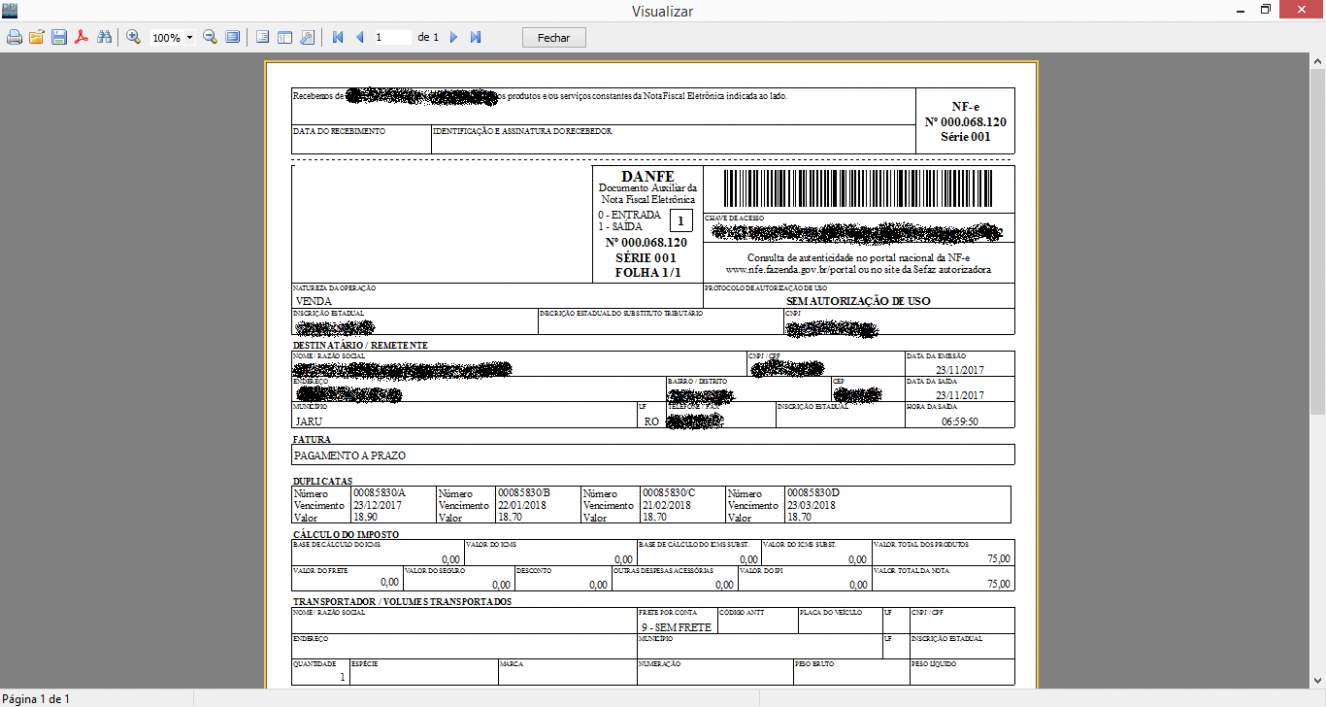Image resolution: width=1326 pixels, height=707 pixels.
Task: Expand the 100% zoom dropdown
Action: pyautogui.click(x=190, y=38)
